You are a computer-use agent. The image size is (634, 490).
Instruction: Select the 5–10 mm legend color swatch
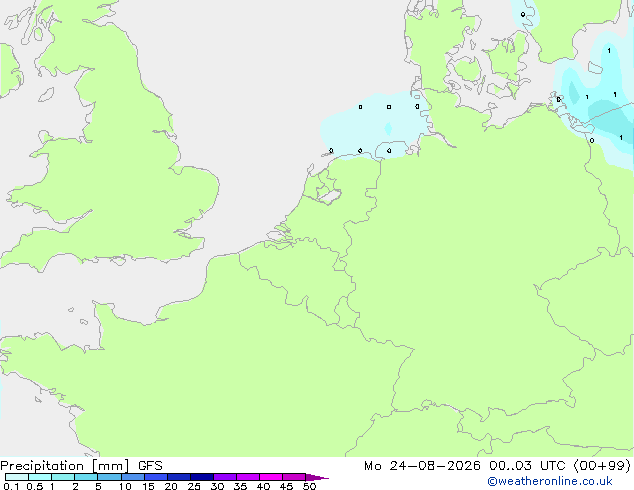tap(110, 477)
